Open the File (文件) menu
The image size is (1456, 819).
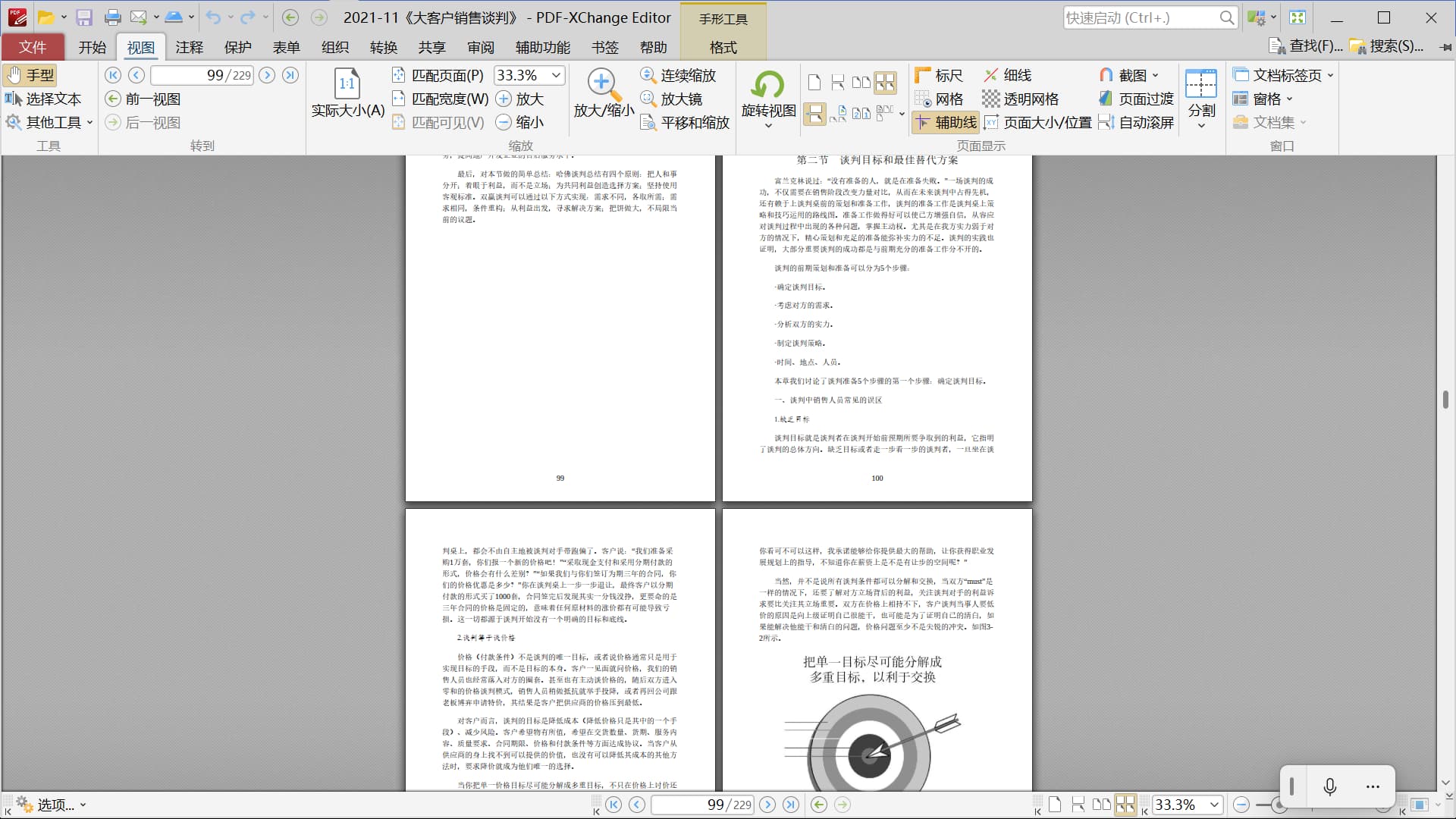tap(33, 47)
